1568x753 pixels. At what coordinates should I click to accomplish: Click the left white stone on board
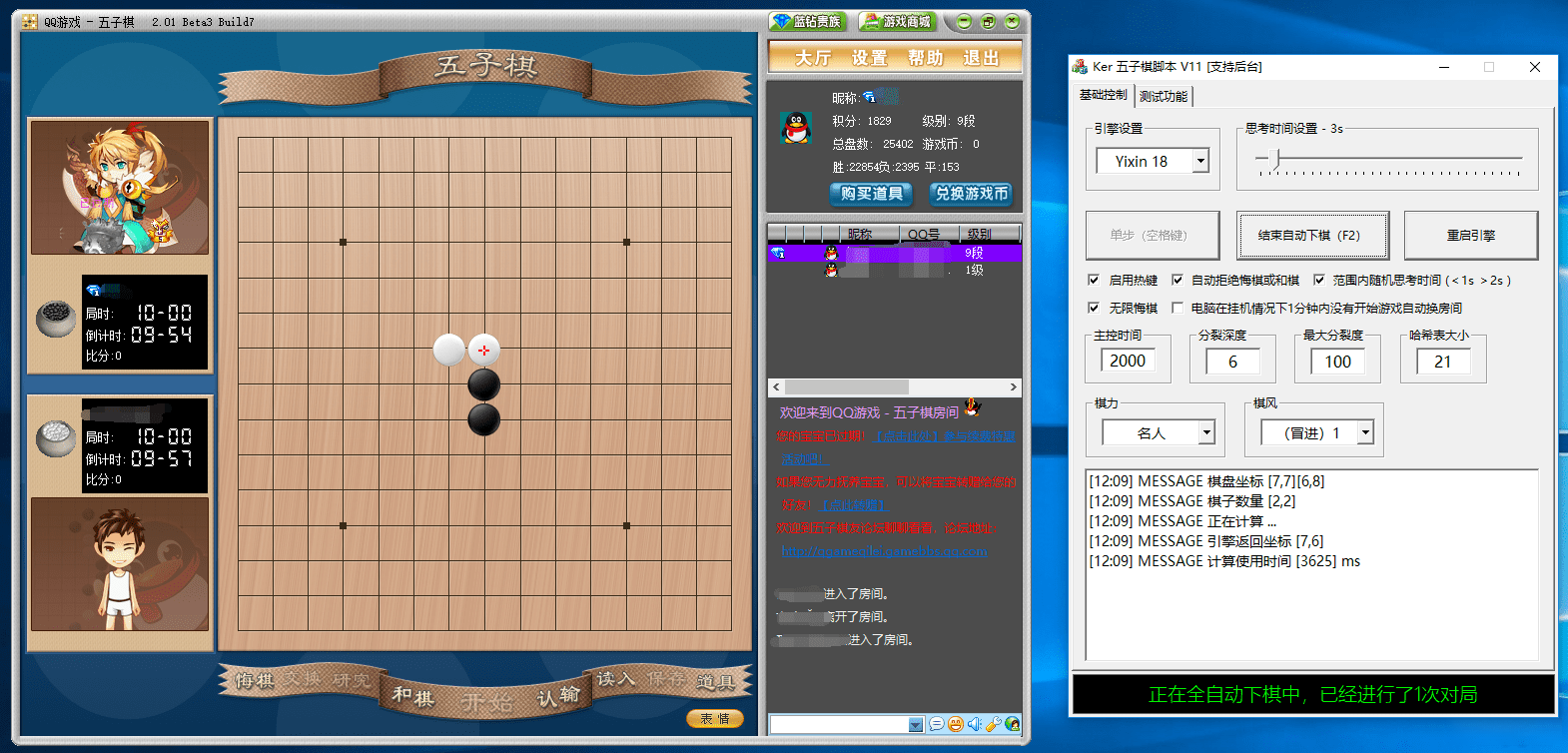[449, 350]
